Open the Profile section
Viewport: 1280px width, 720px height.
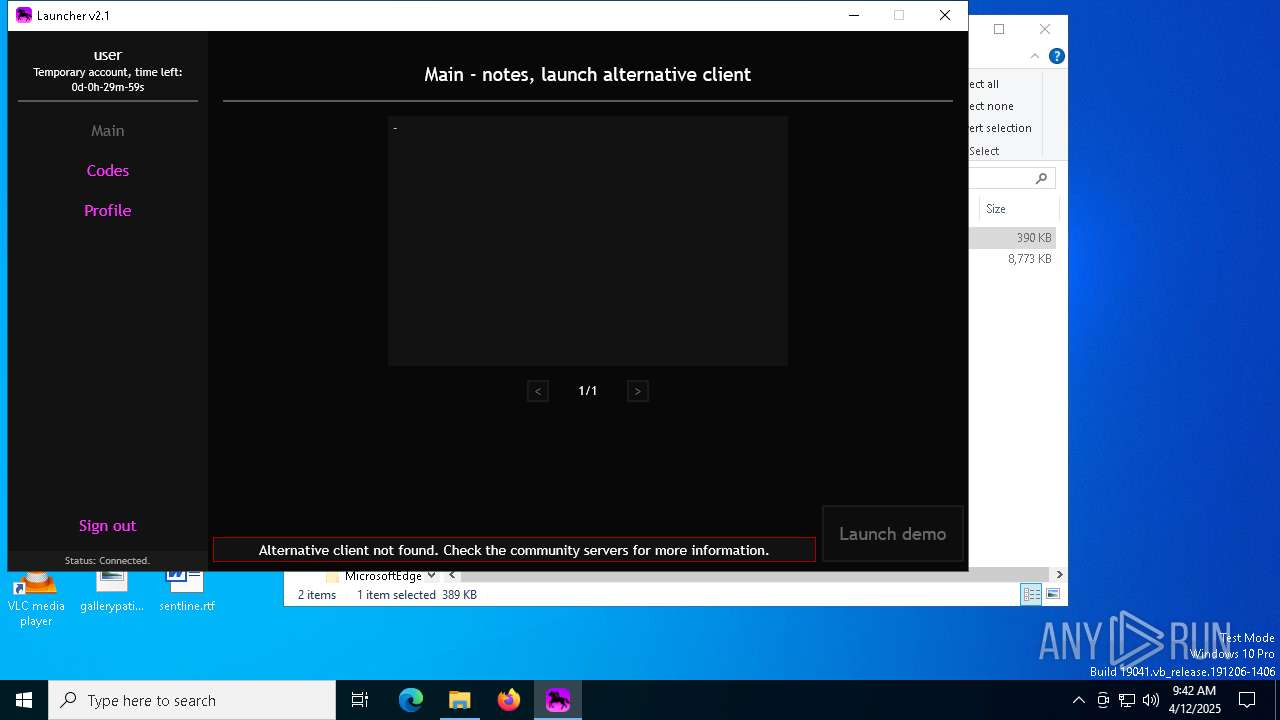click(x=108, y=211)
